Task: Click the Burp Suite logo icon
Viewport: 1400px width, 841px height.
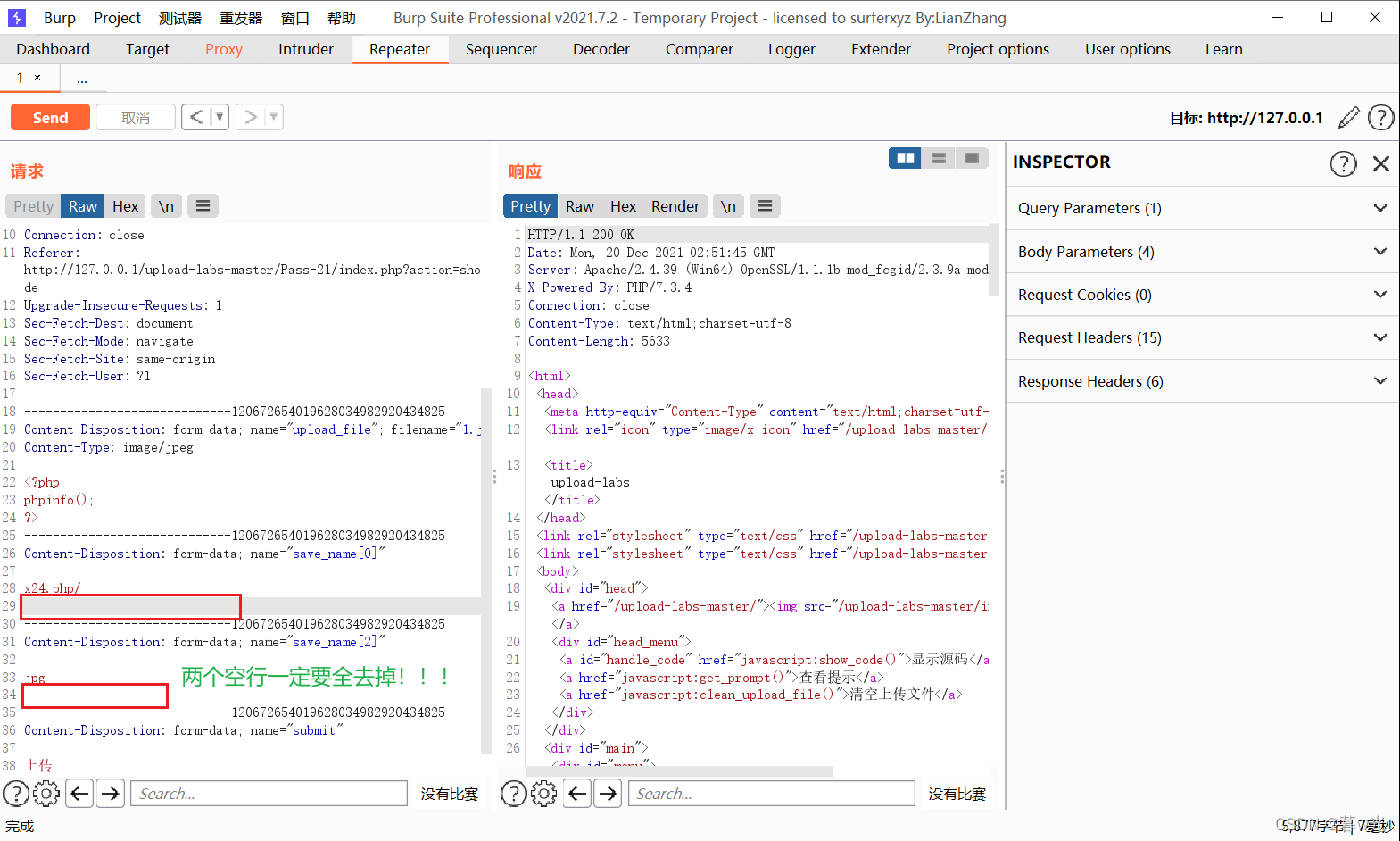Action: point(17,17)
